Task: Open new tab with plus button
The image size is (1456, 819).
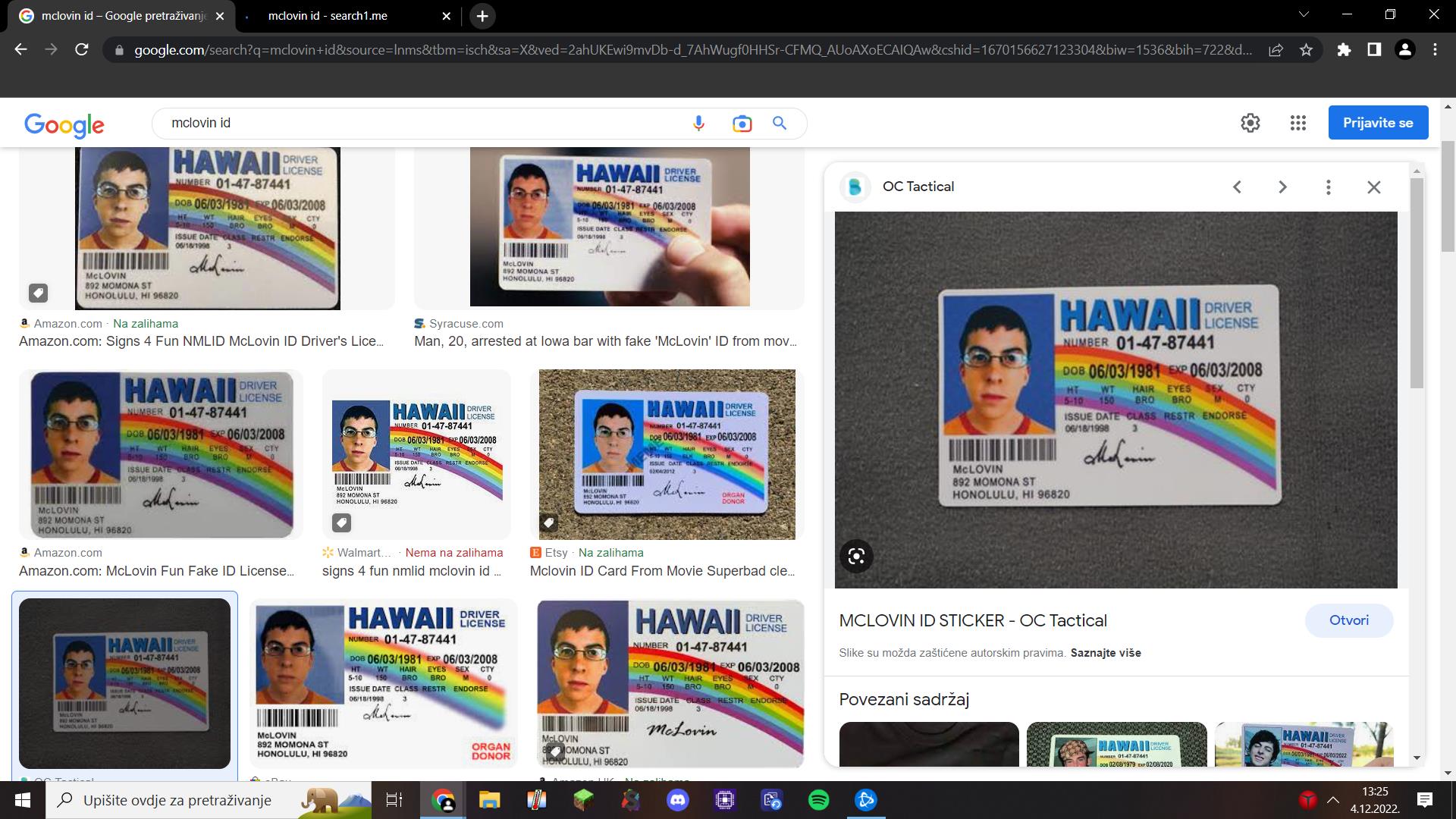Action: coord(482,16)
